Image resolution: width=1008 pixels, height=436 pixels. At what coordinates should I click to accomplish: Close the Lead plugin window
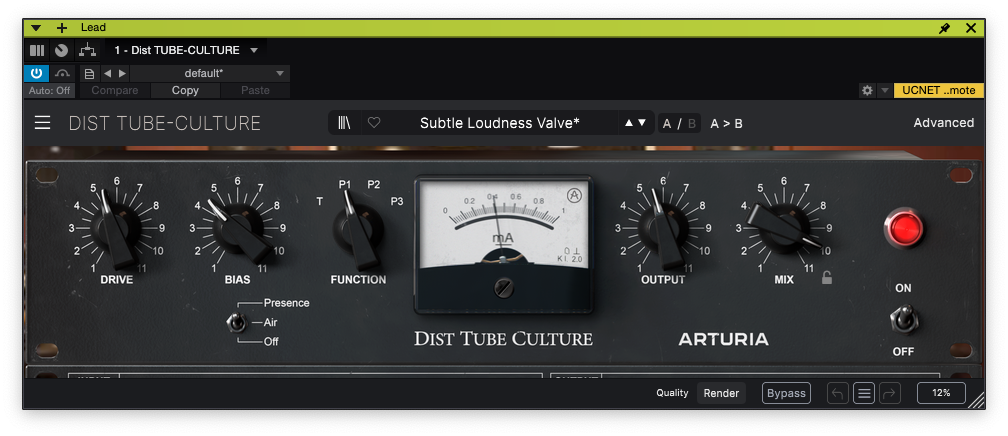pos(971,28)
